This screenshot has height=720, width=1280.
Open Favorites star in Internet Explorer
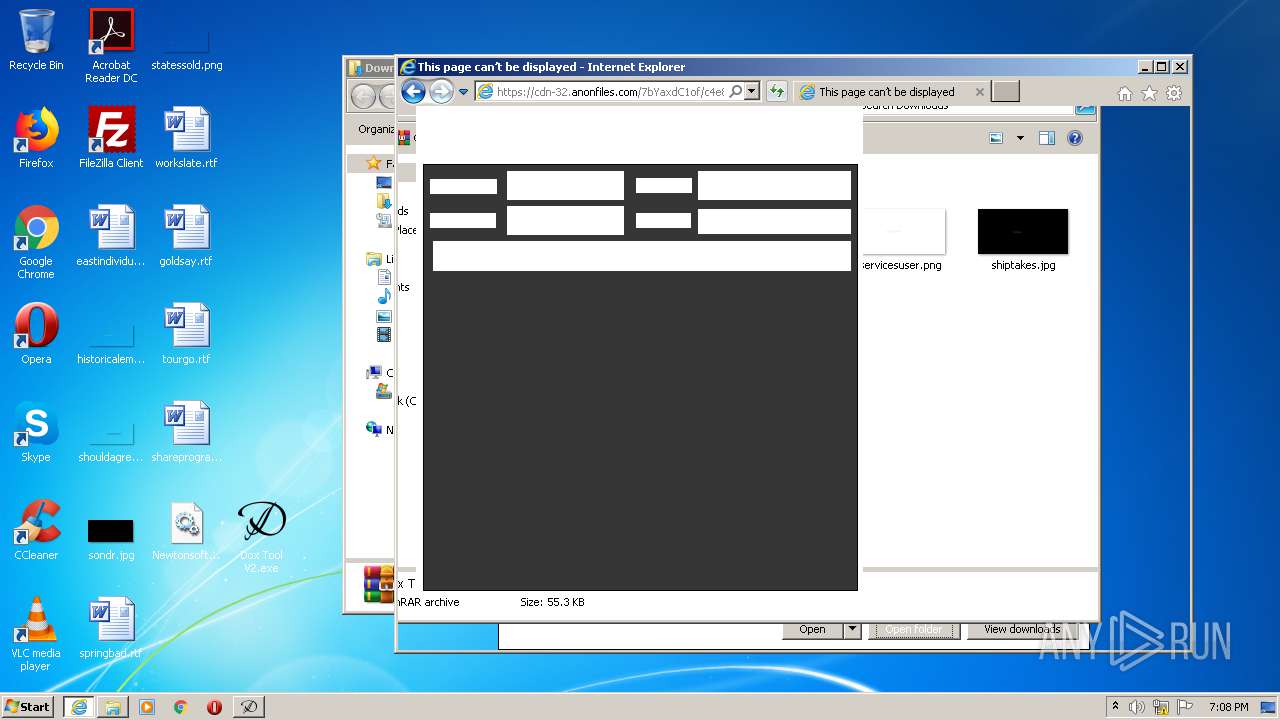point(1149,93)
